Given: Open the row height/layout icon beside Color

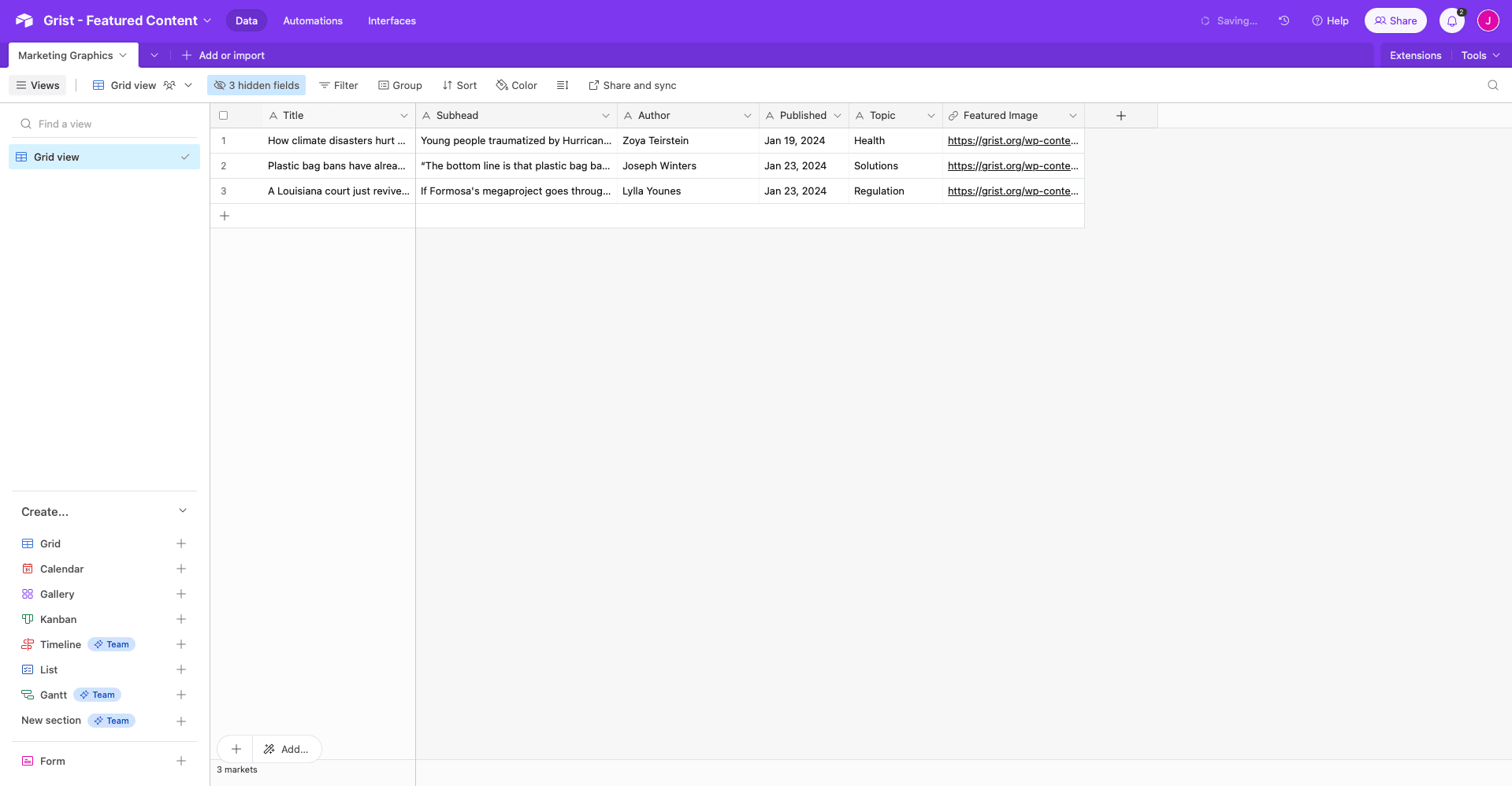Looking at the screenshot, I should point(562,85).
